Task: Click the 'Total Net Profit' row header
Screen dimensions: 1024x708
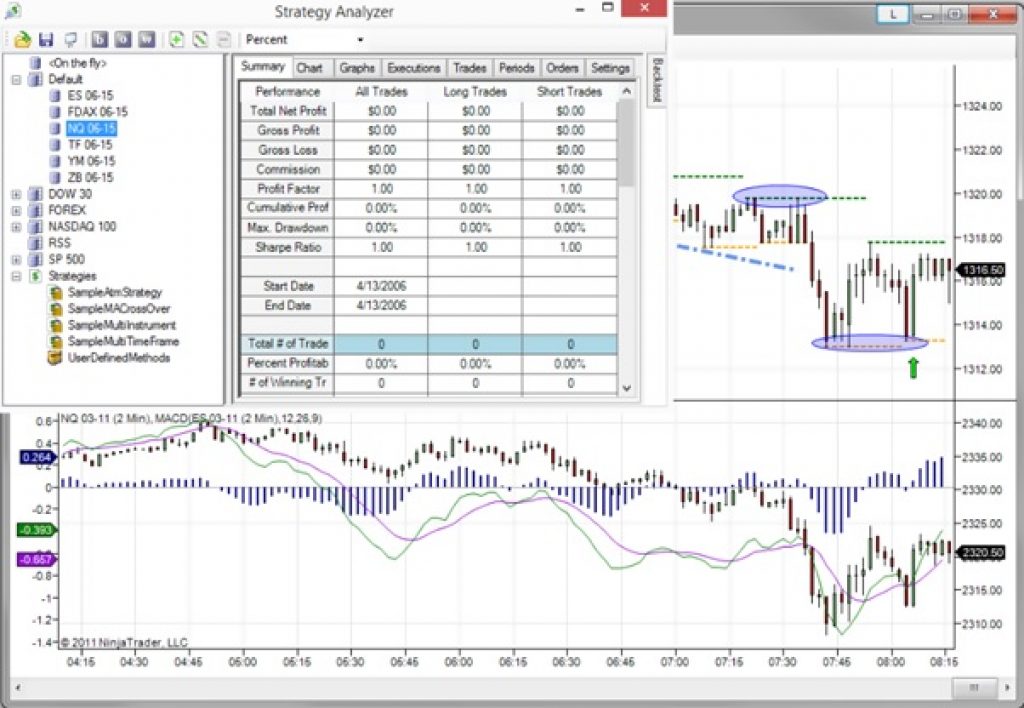Action: tap(288, 111)
